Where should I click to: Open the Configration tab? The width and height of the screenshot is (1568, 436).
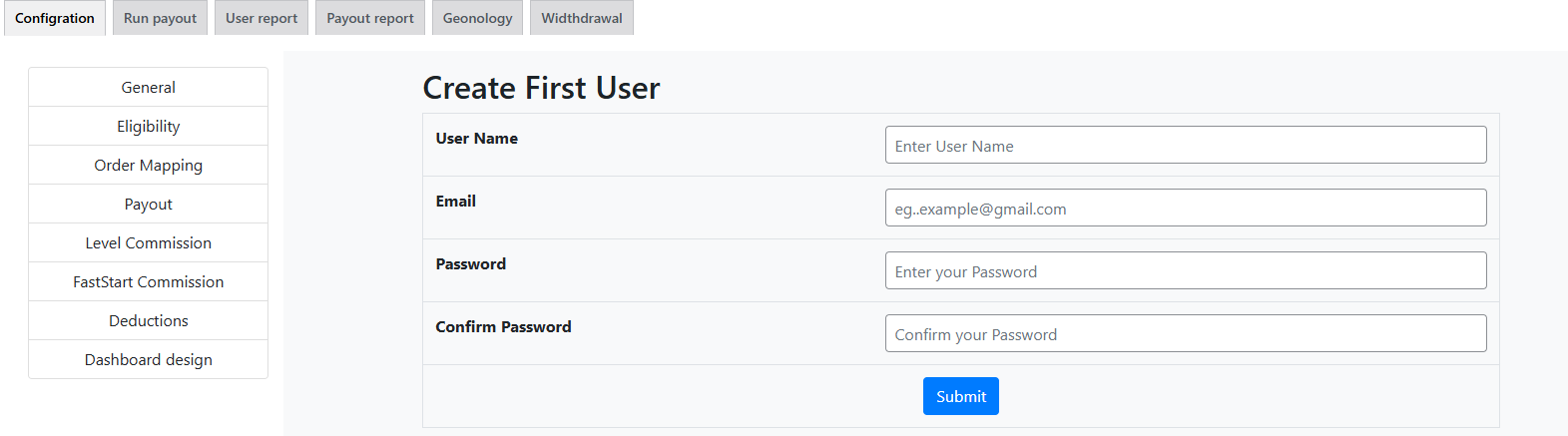55,18
